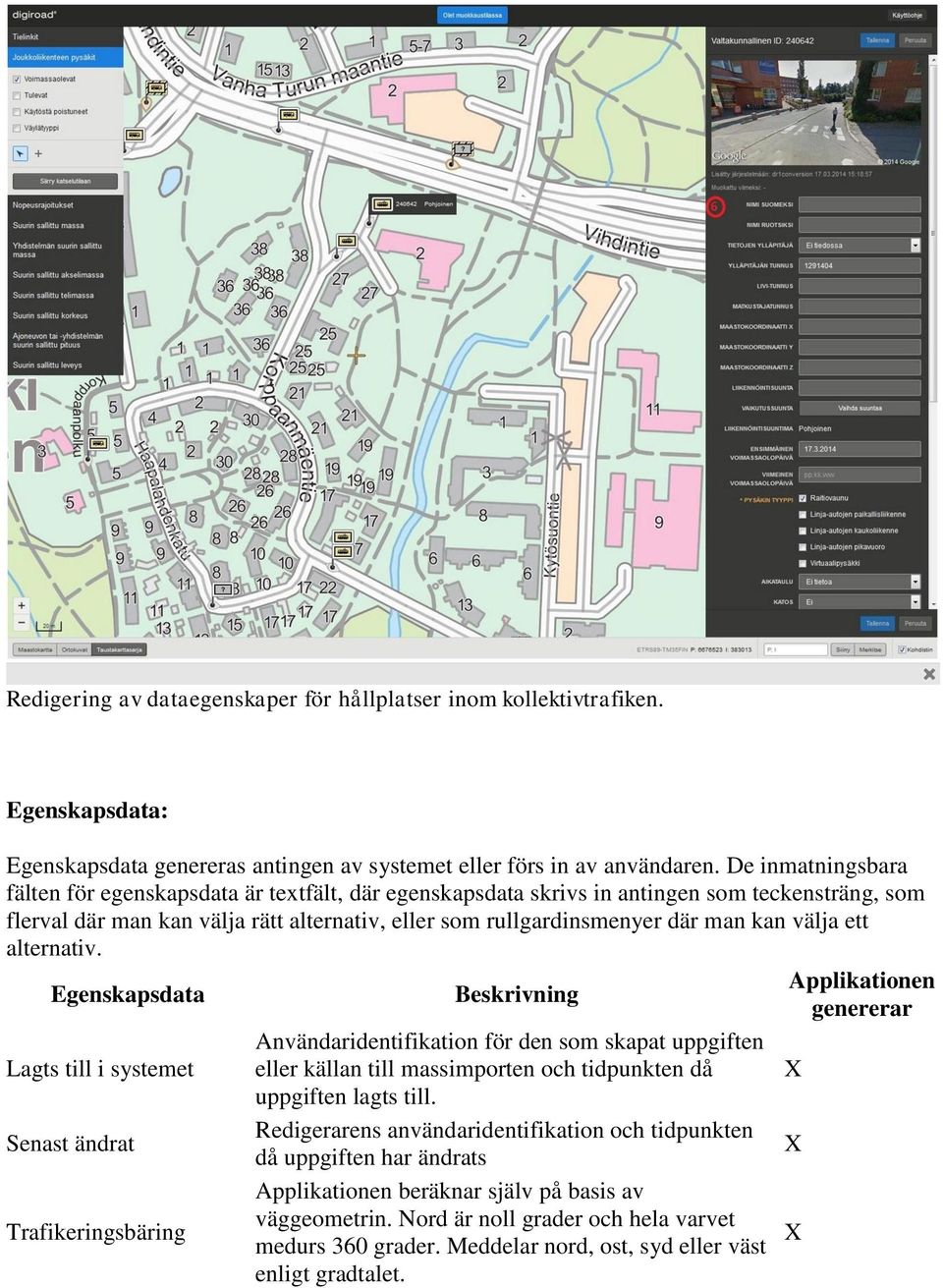943x1288 pixels.
Task: Click the stop icon beside building 27
Action: point(346,240)
